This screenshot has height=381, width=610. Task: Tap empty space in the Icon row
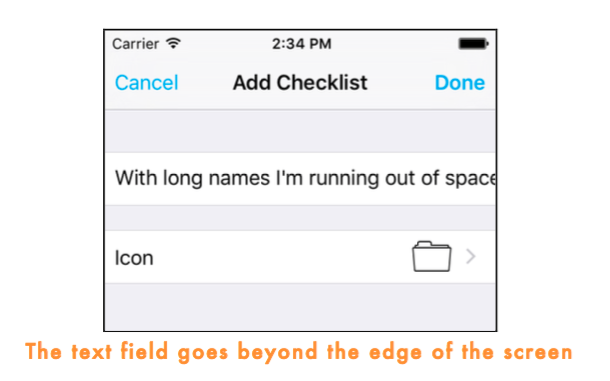(280, 257)
